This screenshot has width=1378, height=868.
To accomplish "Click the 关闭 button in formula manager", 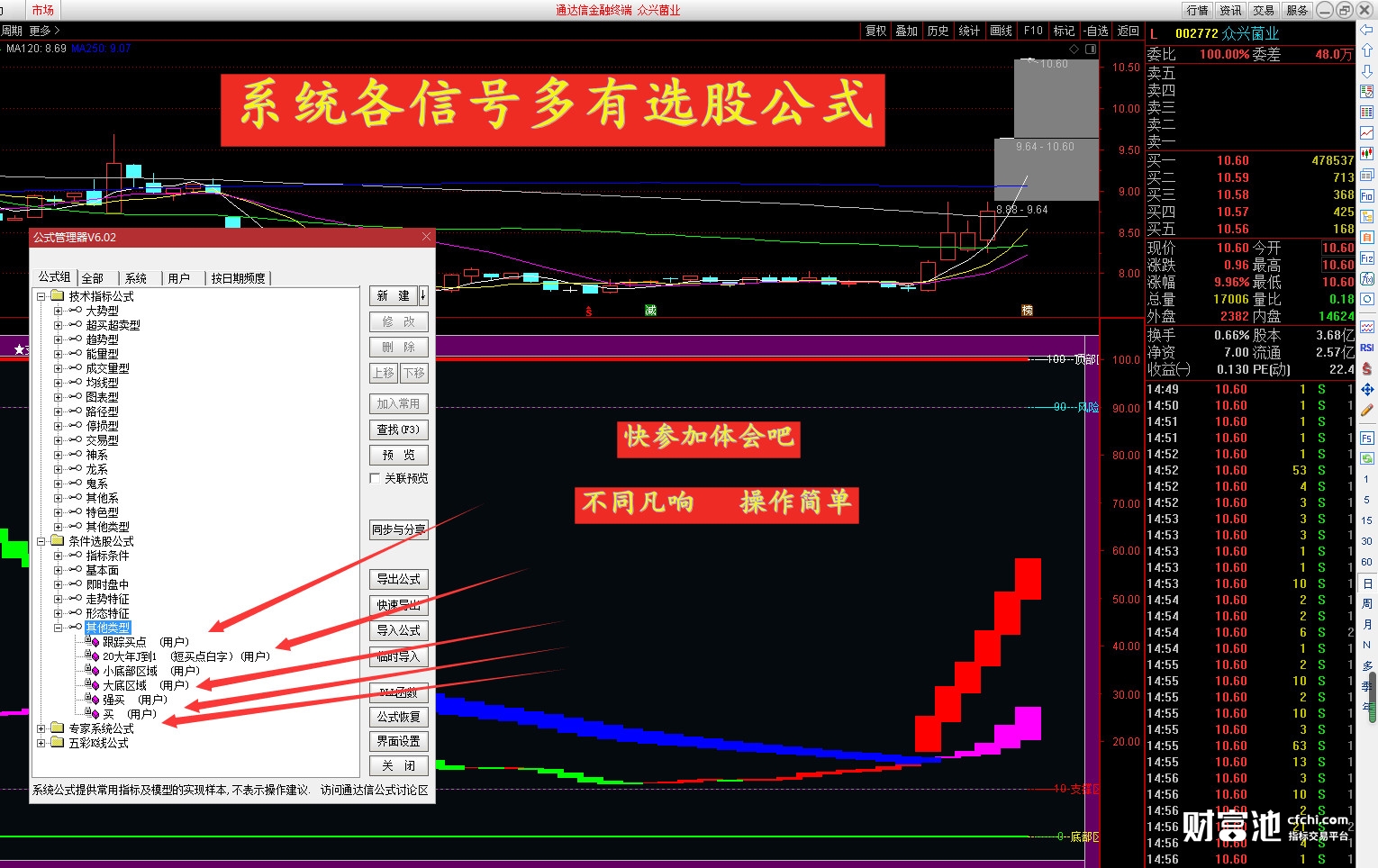I will (x=398, y=765).
